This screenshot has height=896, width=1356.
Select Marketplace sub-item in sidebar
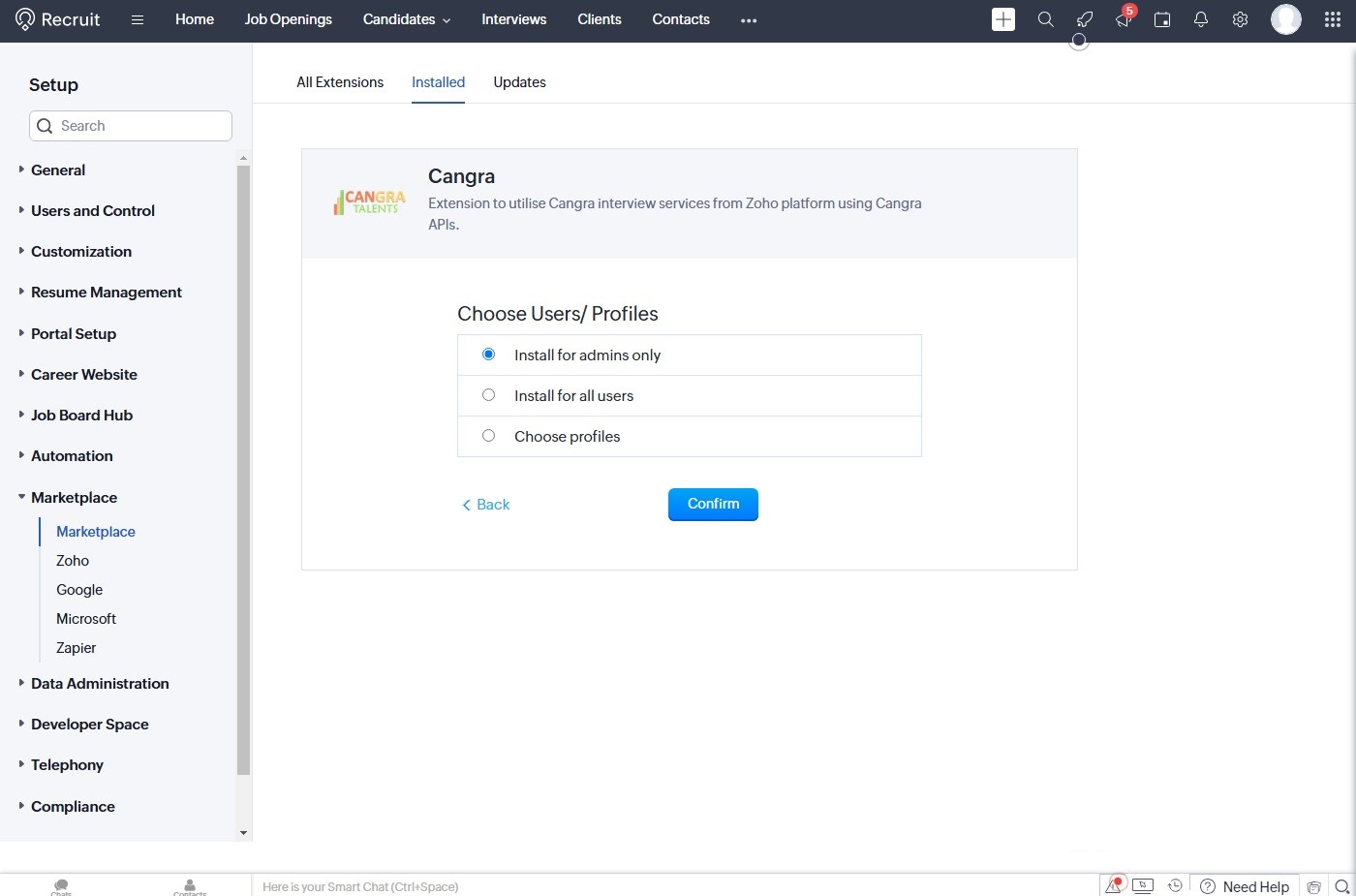[96, 532]
